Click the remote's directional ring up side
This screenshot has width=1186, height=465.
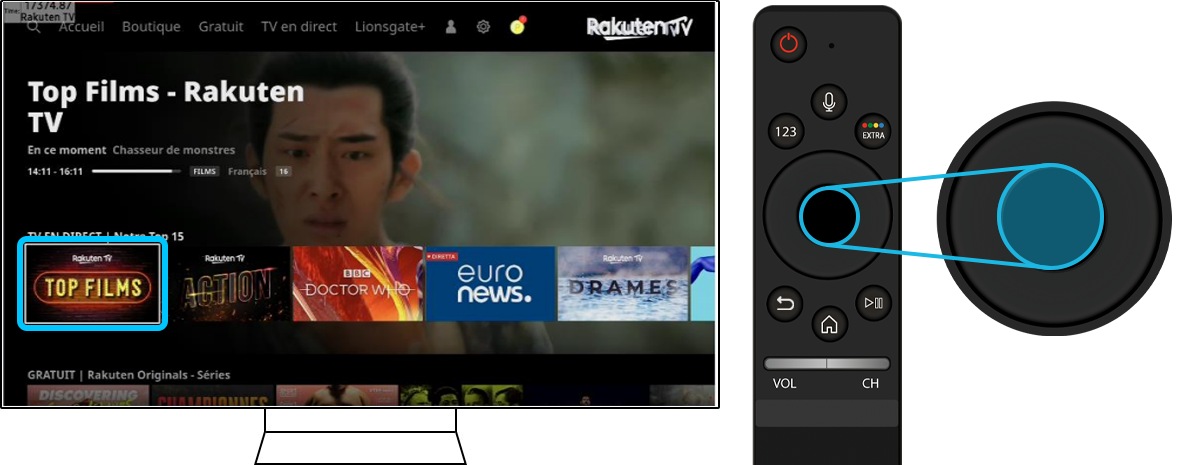click(x=828, y=167)
